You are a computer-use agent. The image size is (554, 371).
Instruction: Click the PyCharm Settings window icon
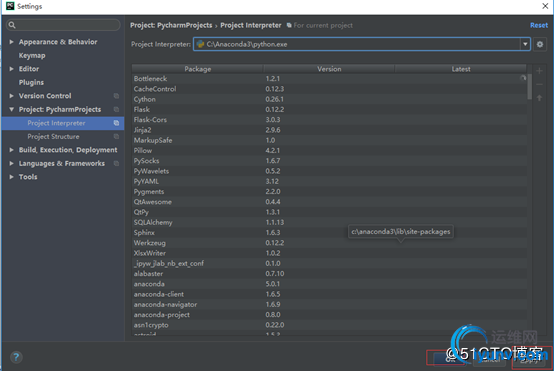10,6
